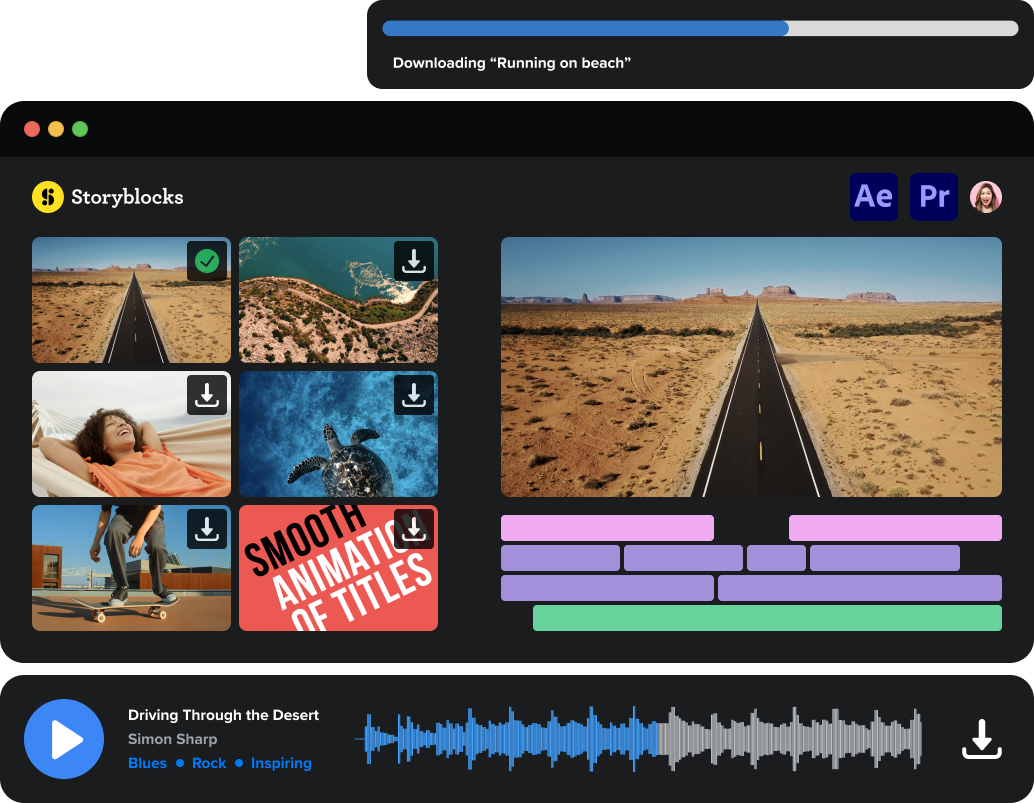Download the sea turtle clip

click(414, 395)
